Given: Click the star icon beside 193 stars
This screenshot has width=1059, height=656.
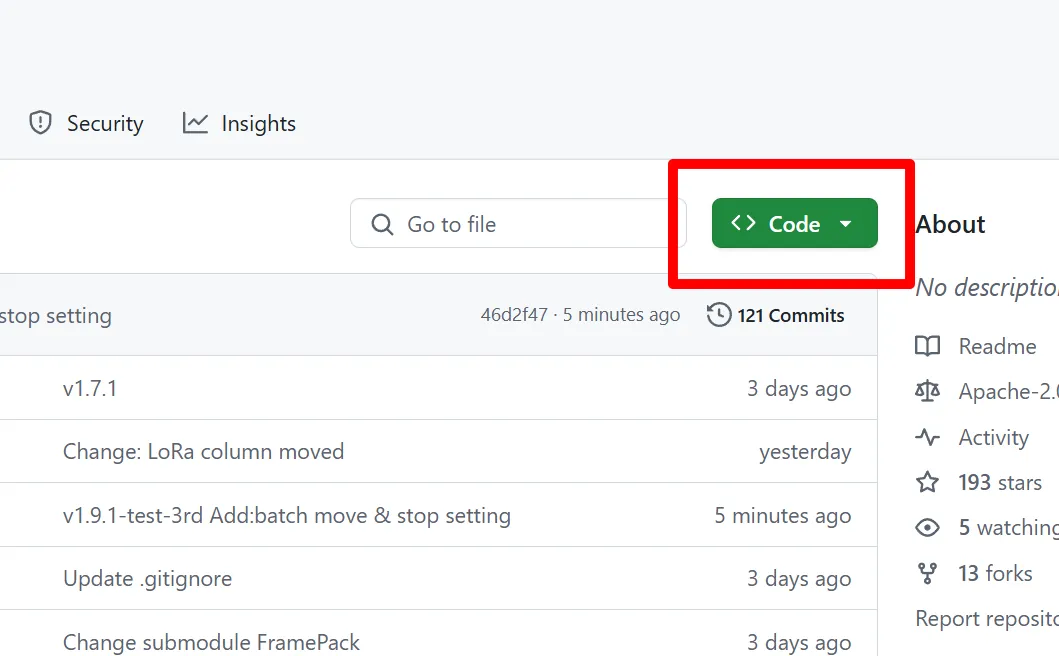Looking at the screenshot, I should pyautogui.click(x=927, y=482).
